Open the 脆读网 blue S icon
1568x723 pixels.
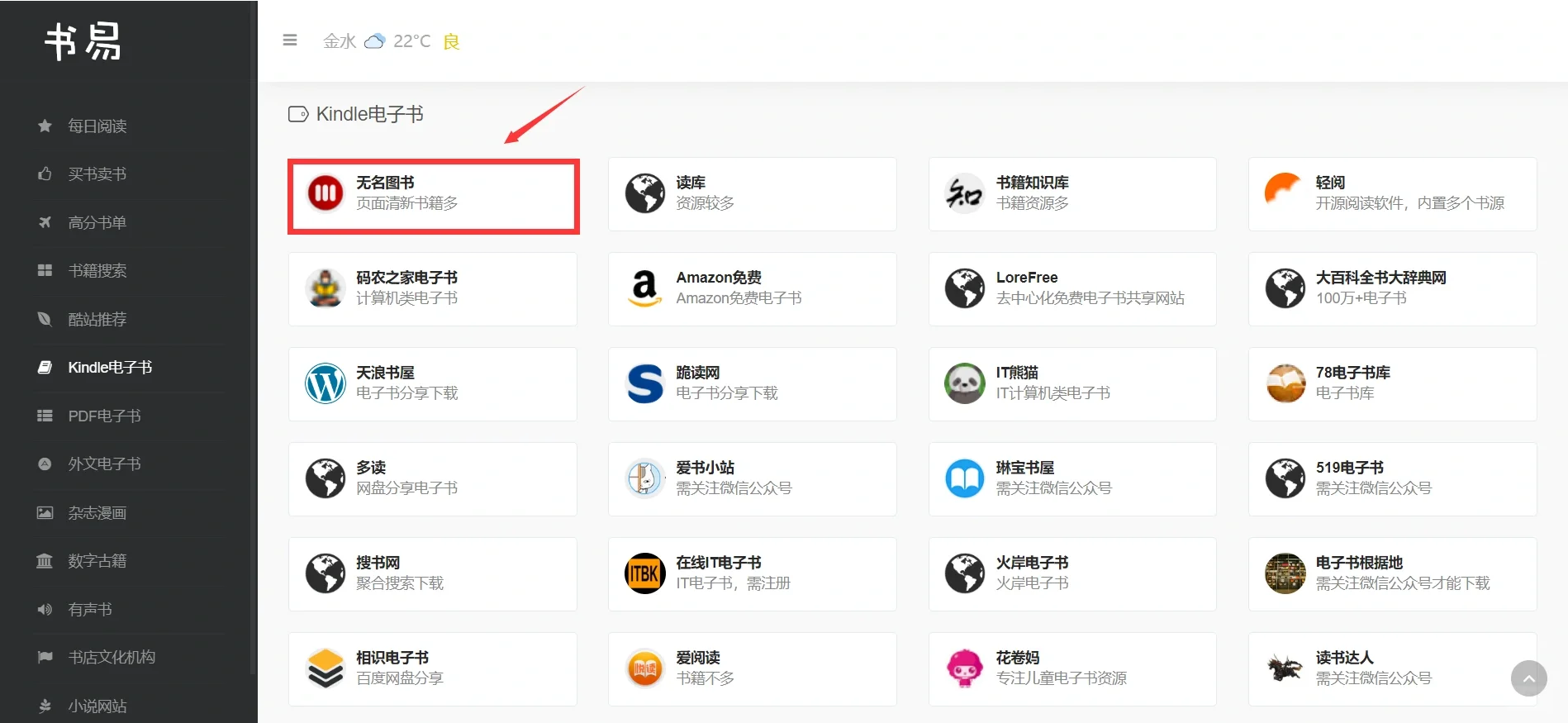(645, 383)
